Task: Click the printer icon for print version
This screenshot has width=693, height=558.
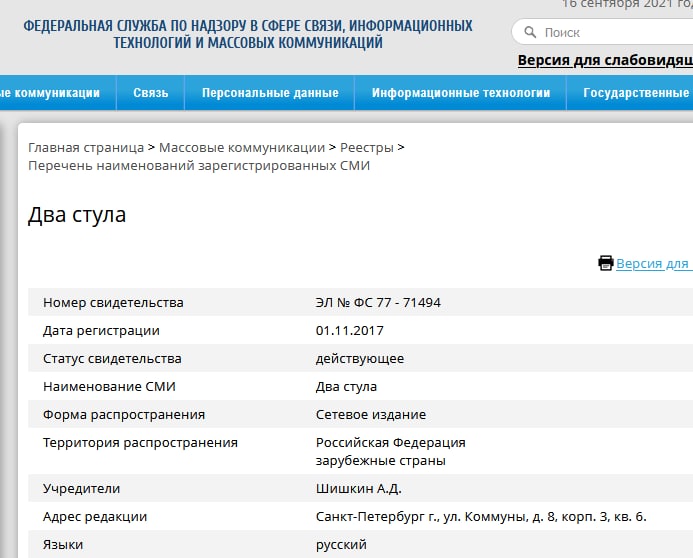Action: (x=605, y=263)
